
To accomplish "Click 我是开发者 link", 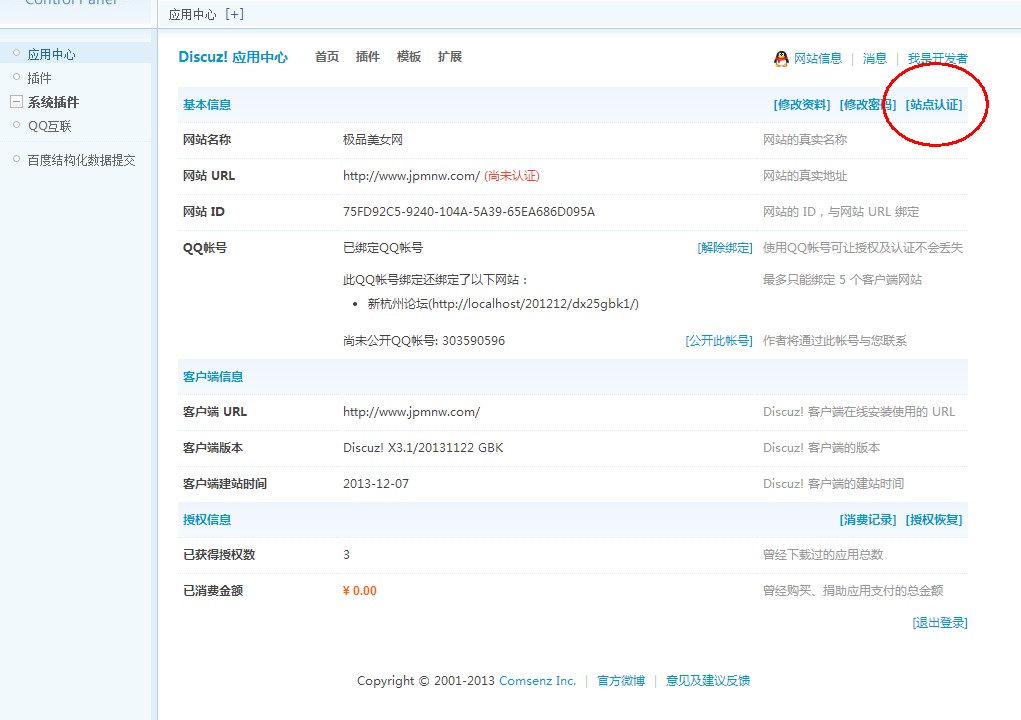I will tap(938, 59).
